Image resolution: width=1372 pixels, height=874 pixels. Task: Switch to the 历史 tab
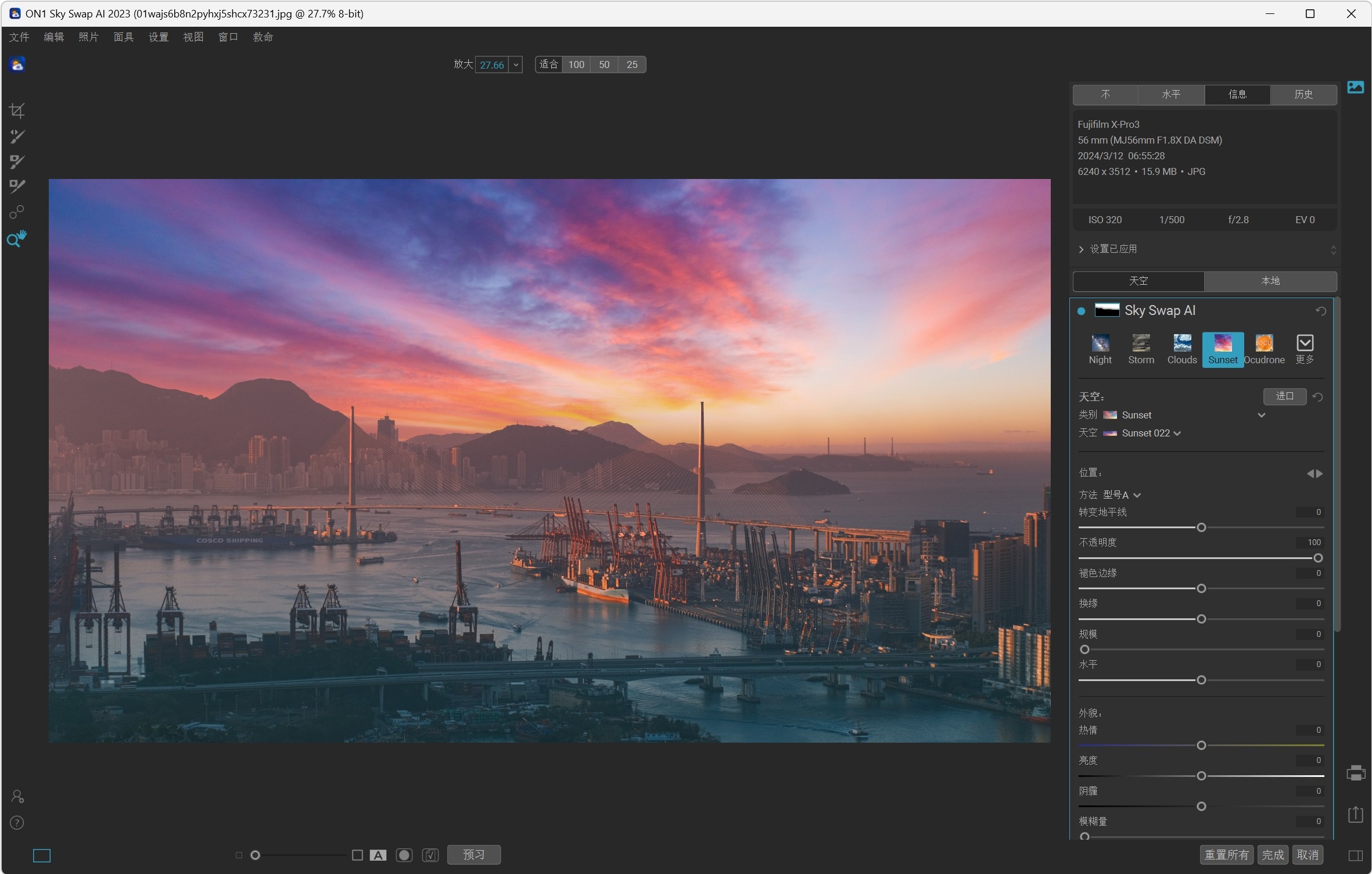(1303, 94)
